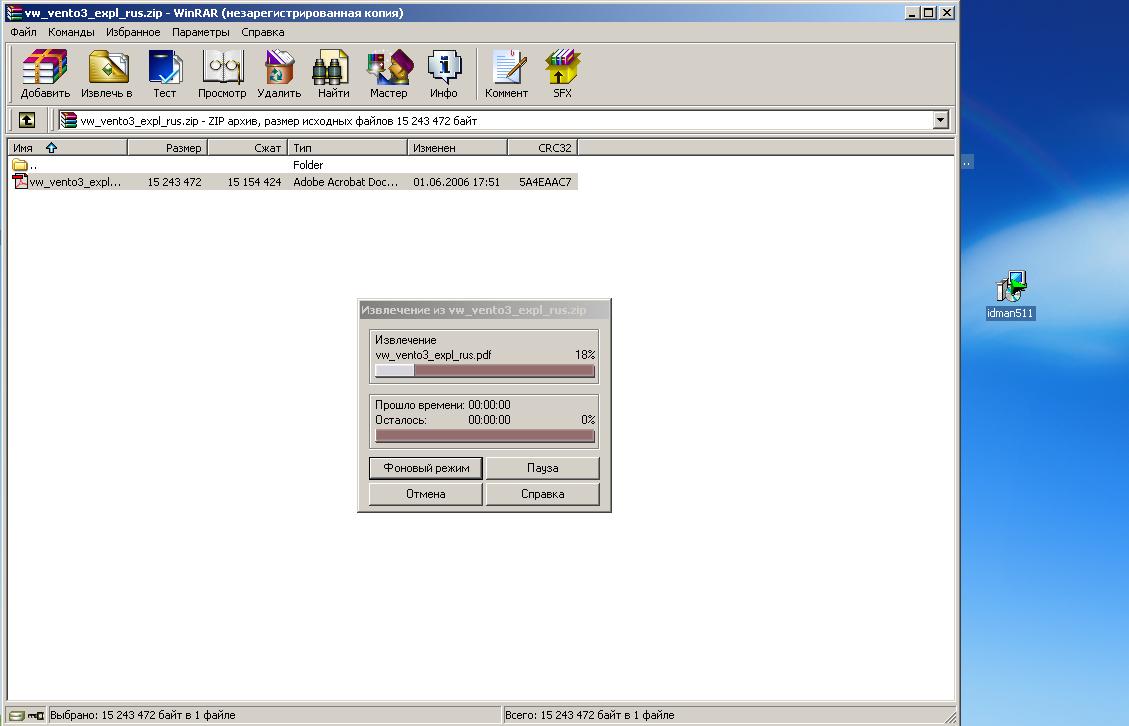Click the vw_vento3_expl_rus.pdf name in dialog

tap(433, 355)
